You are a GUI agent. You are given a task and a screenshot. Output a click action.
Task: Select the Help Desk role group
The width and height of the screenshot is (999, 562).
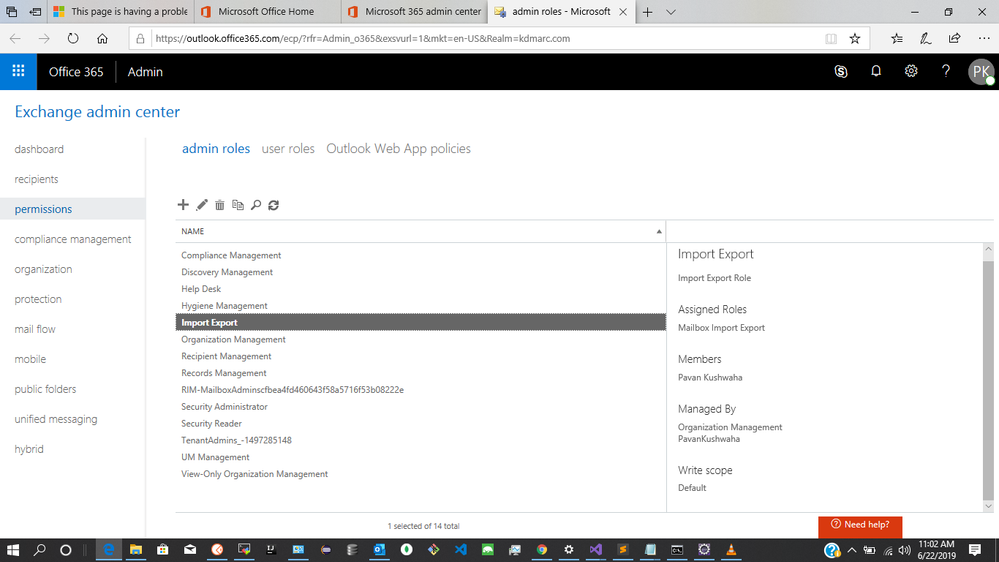pos(420,289)
